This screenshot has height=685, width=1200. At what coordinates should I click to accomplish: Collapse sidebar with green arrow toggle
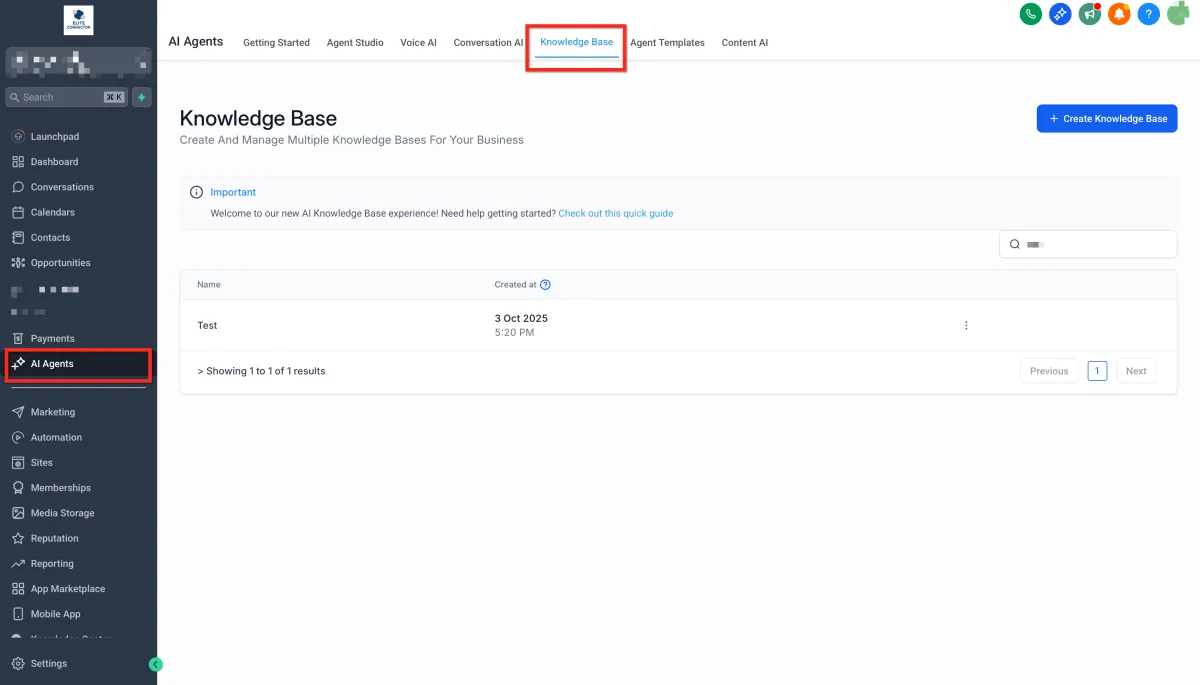155,664
